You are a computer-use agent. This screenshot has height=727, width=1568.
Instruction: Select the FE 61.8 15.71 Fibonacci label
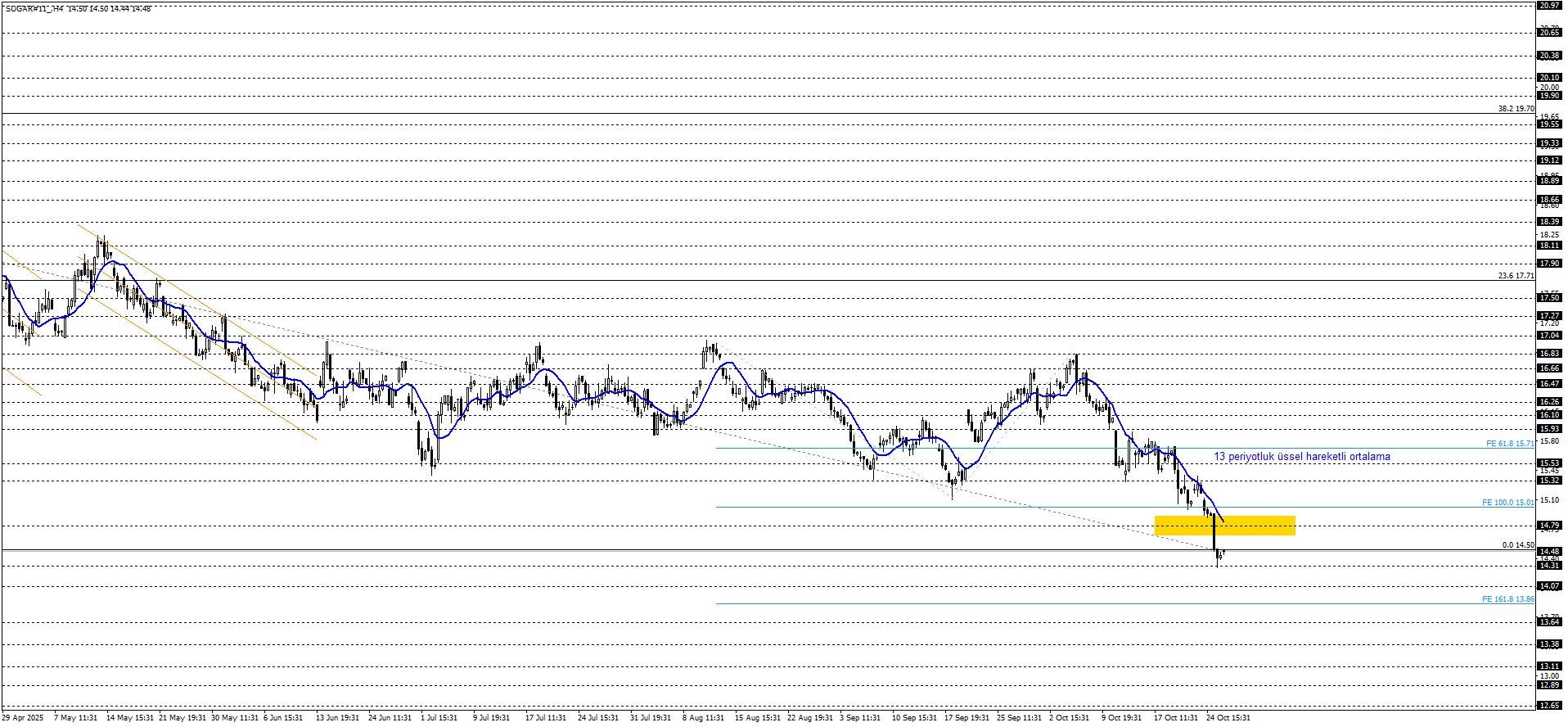pos(1510,444)
